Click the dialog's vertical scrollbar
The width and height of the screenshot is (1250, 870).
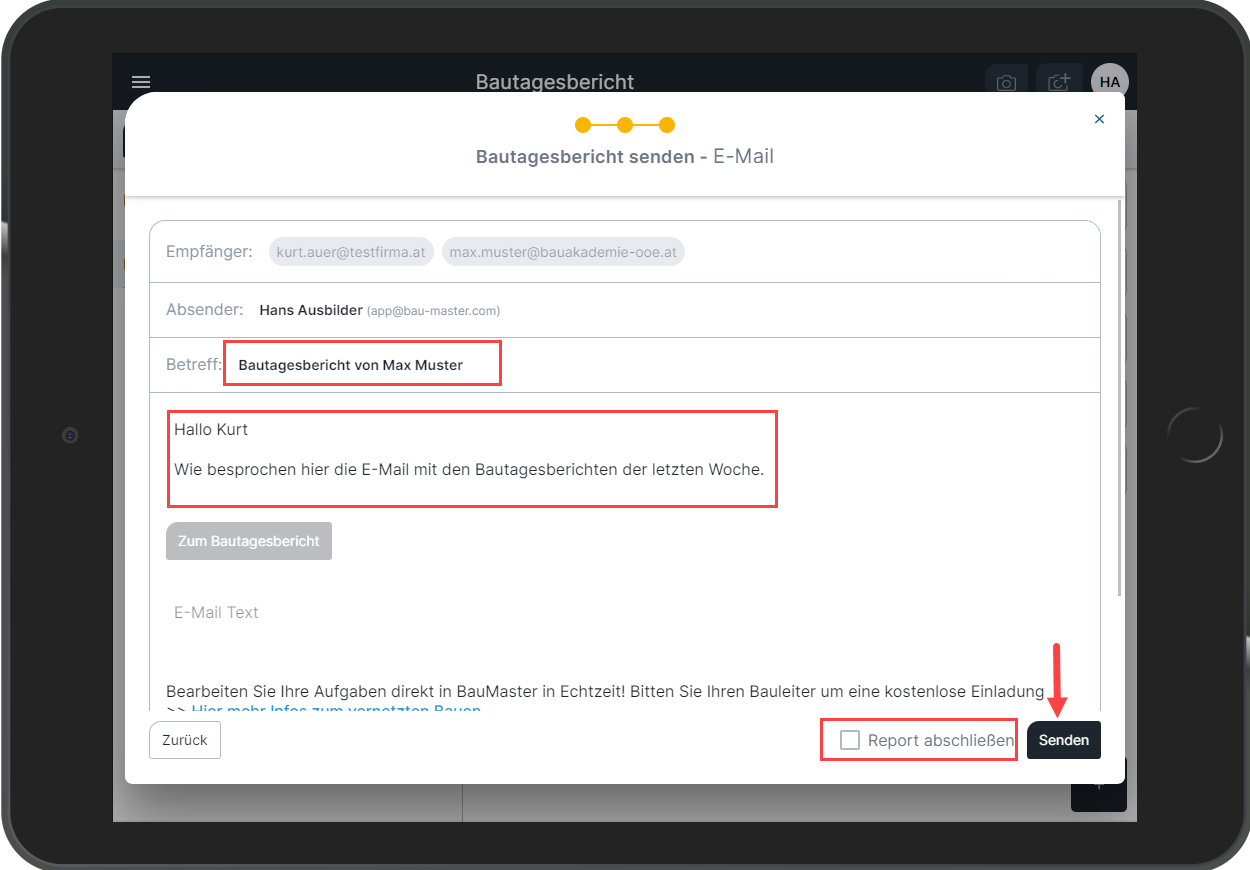click(1120, 398)
